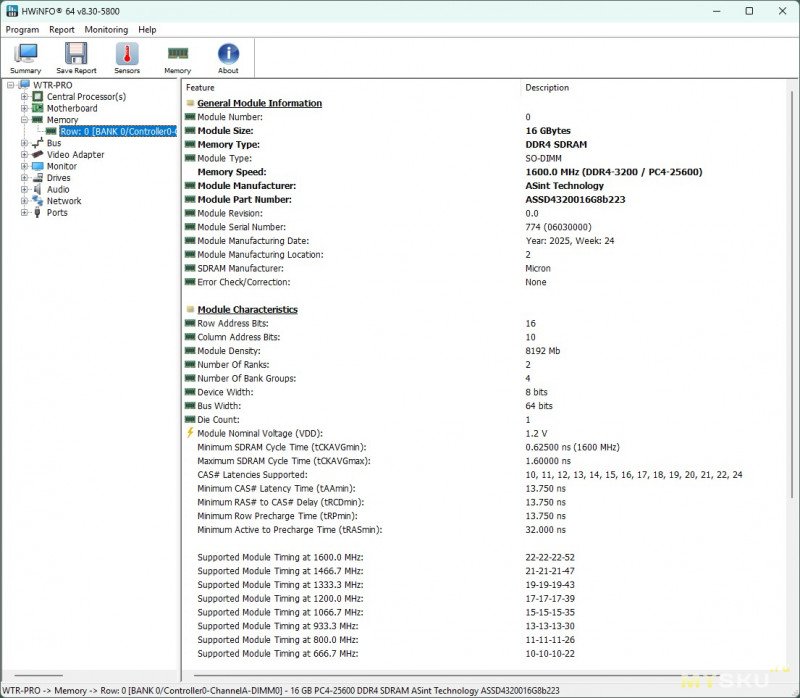The height and width of the screenshot is (698, 800).
Task: Open the Report menu
Action: (62, 30)
